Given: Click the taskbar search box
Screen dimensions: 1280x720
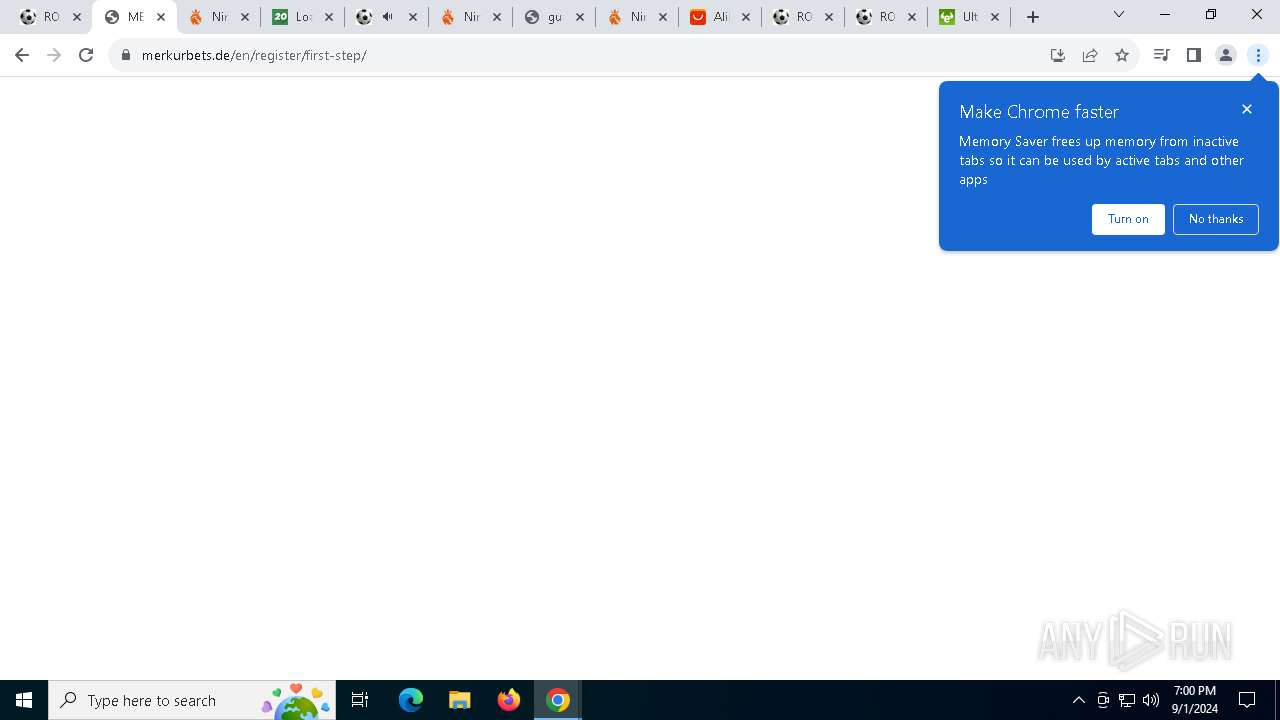Looking at the screenshot, I should click(x=192, y=700).
